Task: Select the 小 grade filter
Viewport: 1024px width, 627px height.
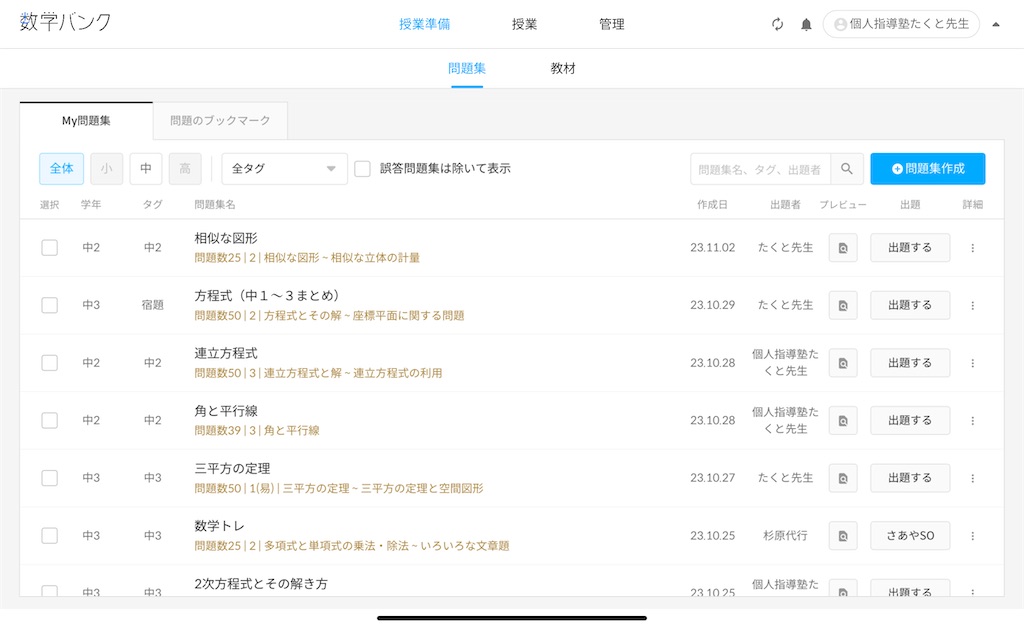Action: (106, 169)
